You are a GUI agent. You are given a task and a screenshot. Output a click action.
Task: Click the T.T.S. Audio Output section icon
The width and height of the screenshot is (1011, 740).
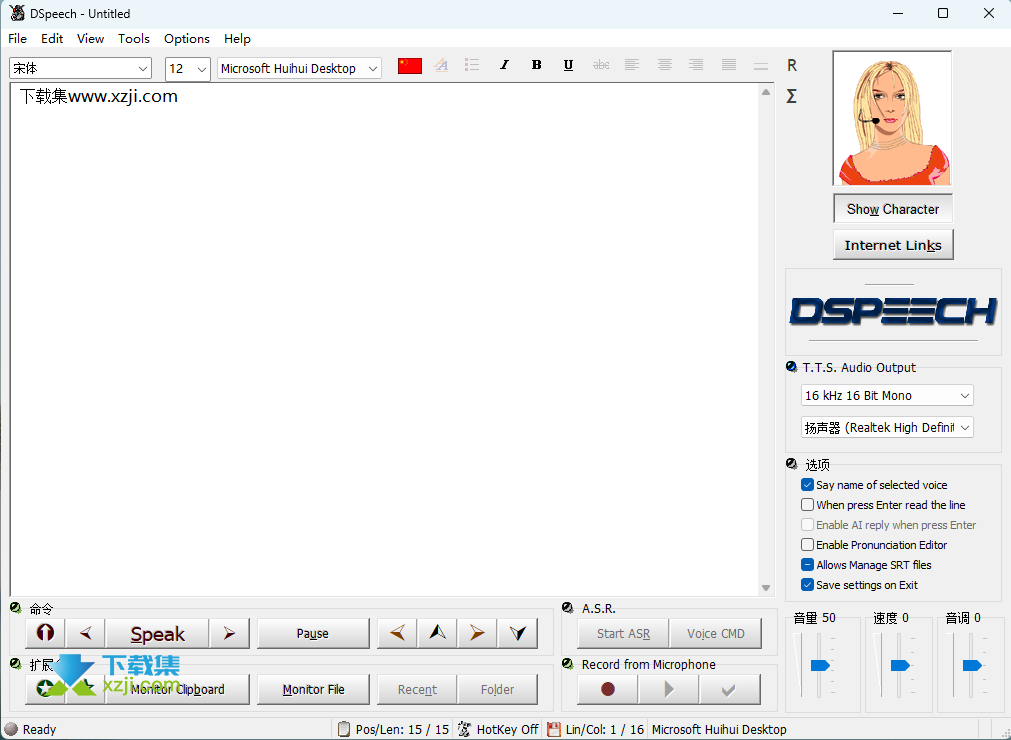792,367
